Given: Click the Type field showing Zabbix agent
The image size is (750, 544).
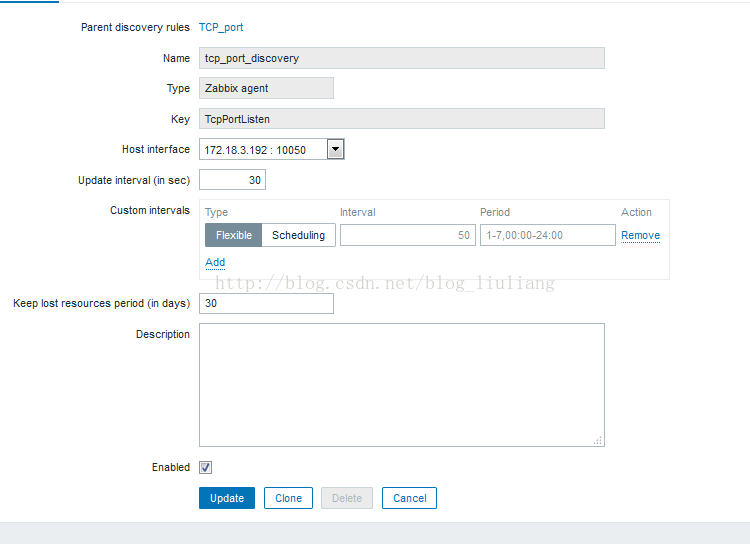Looking at the screenshot, I should point(266,88).
